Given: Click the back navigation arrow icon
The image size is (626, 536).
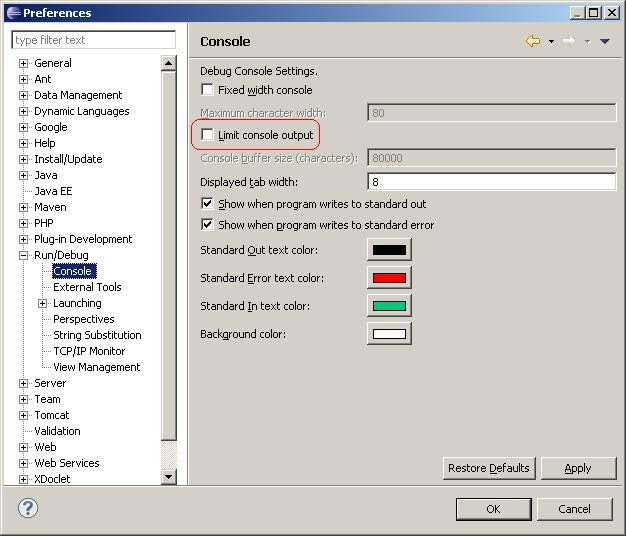Looking at the screenshot, I should tap(533, 41).
